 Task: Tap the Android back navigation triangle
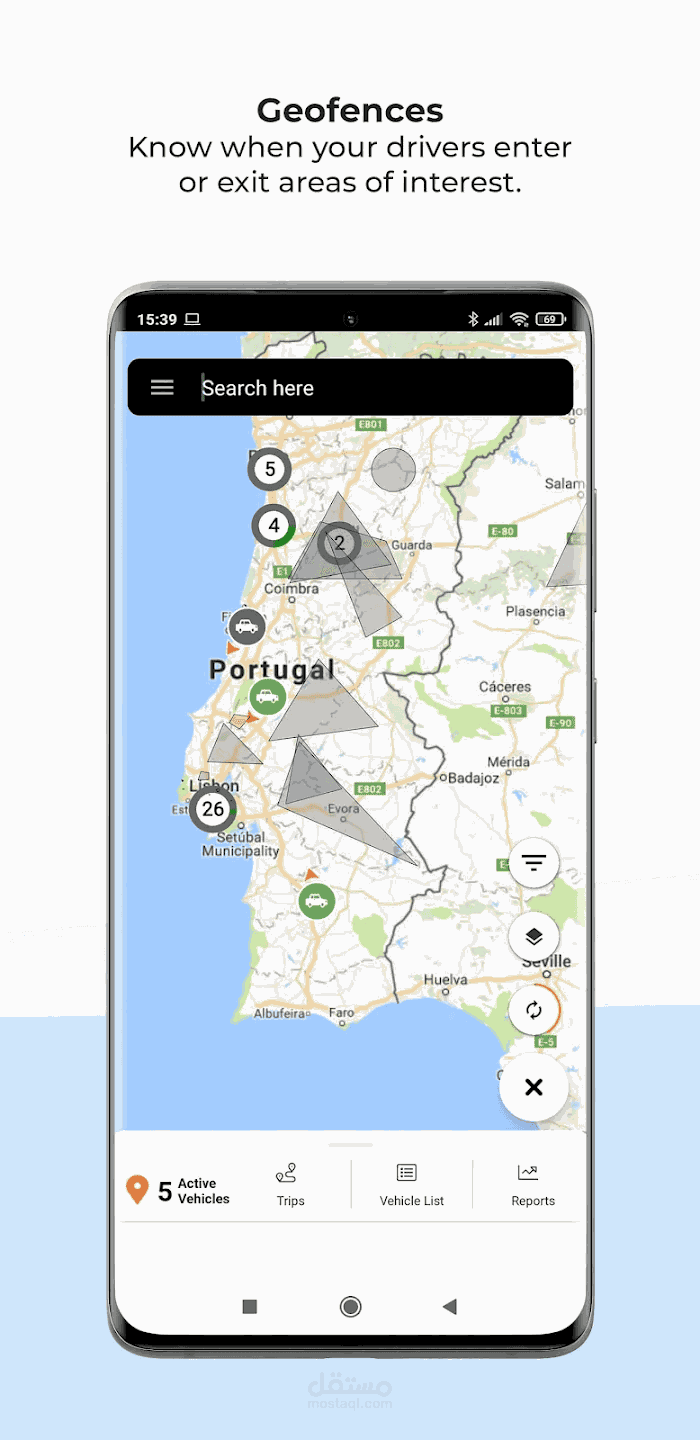coord(450,1306)
